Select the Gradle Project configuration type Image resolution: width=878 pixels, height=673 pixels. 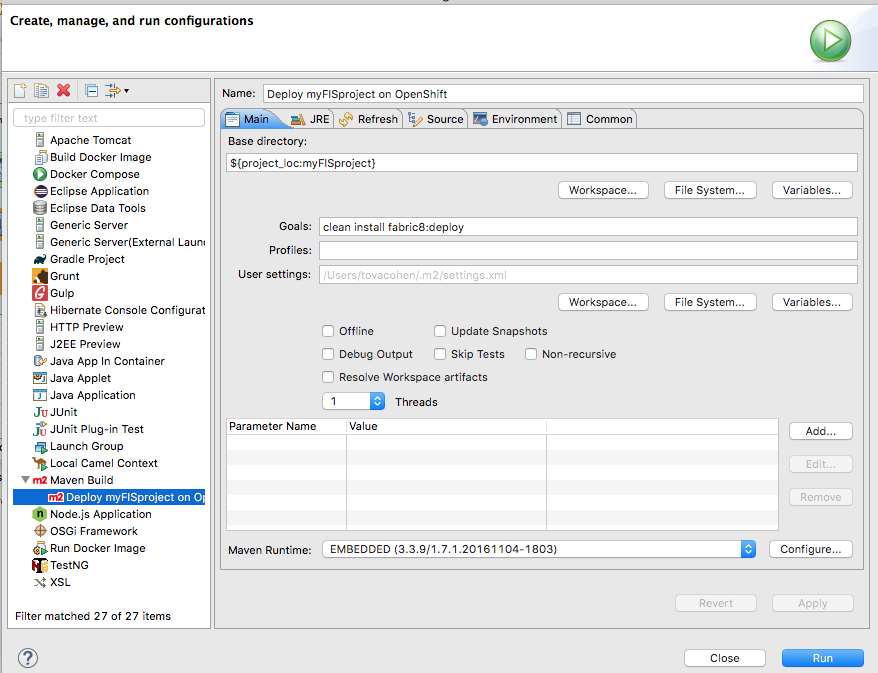[87, 259]
